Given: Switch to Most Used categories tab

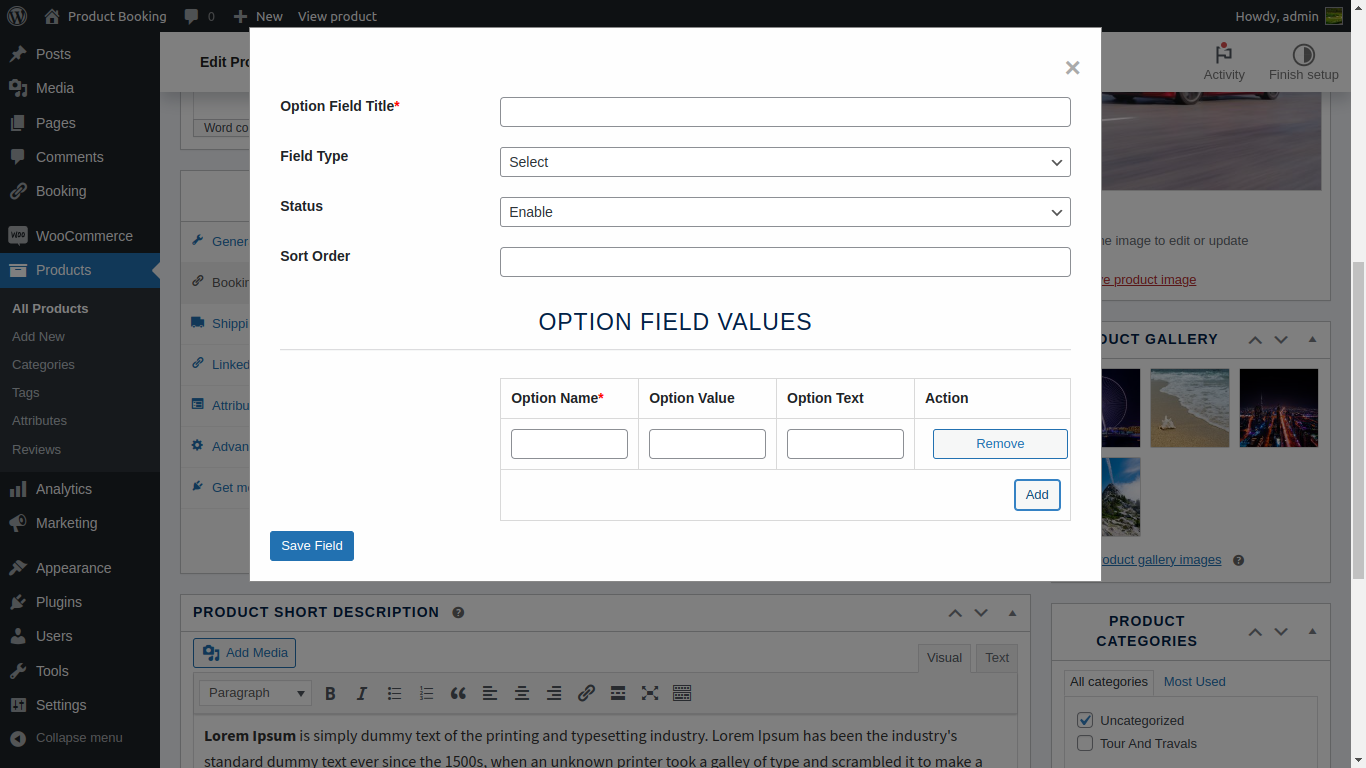Looking at the screenshot, I should (1194, 682).
